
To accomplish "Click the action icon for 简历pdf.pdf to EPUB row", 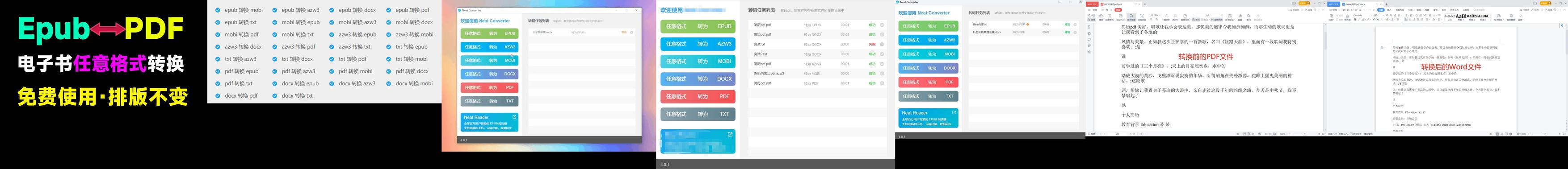I will point(882,25).
